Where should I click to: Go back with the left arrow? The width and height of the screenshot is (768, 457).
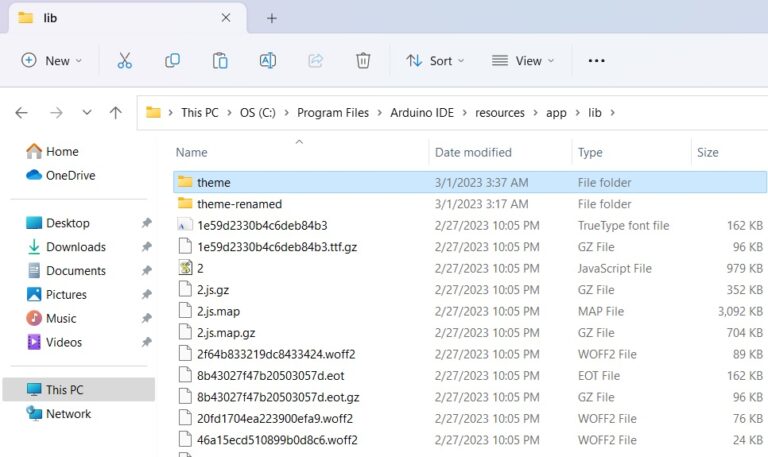[22, 113]
